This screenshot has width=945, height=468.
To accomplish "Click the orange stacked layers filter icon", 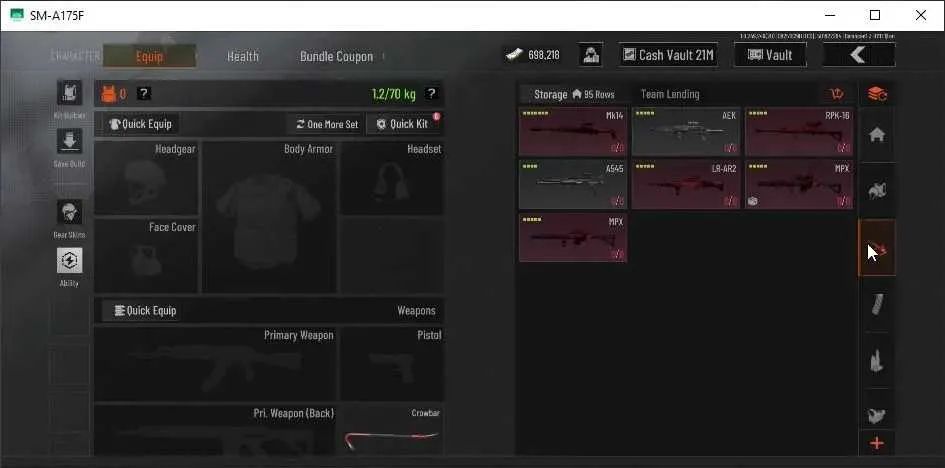I will (x=877, y=94).
